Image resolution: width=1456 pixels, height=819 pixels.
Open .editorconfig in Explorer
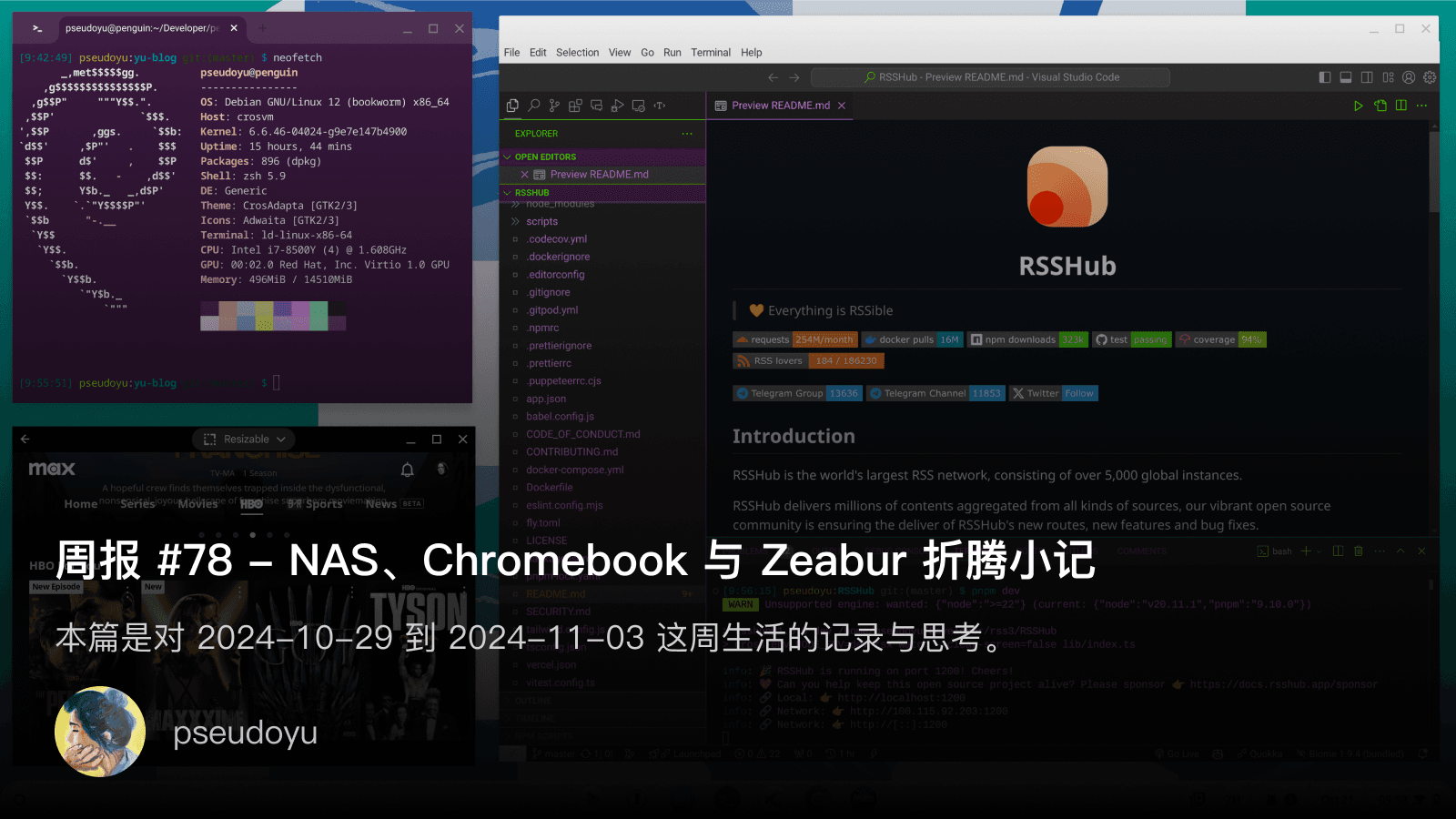click(x=556, y=275)
